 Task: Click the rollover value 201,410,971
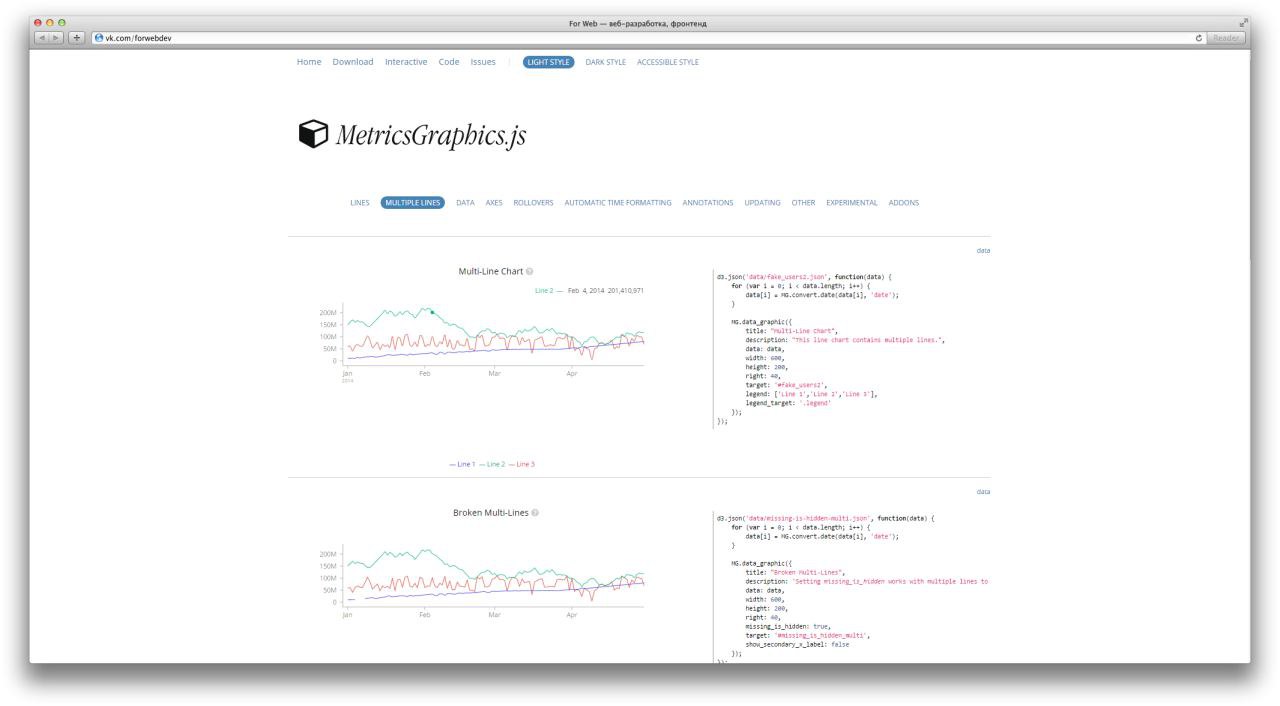click(x=625, y=290)
